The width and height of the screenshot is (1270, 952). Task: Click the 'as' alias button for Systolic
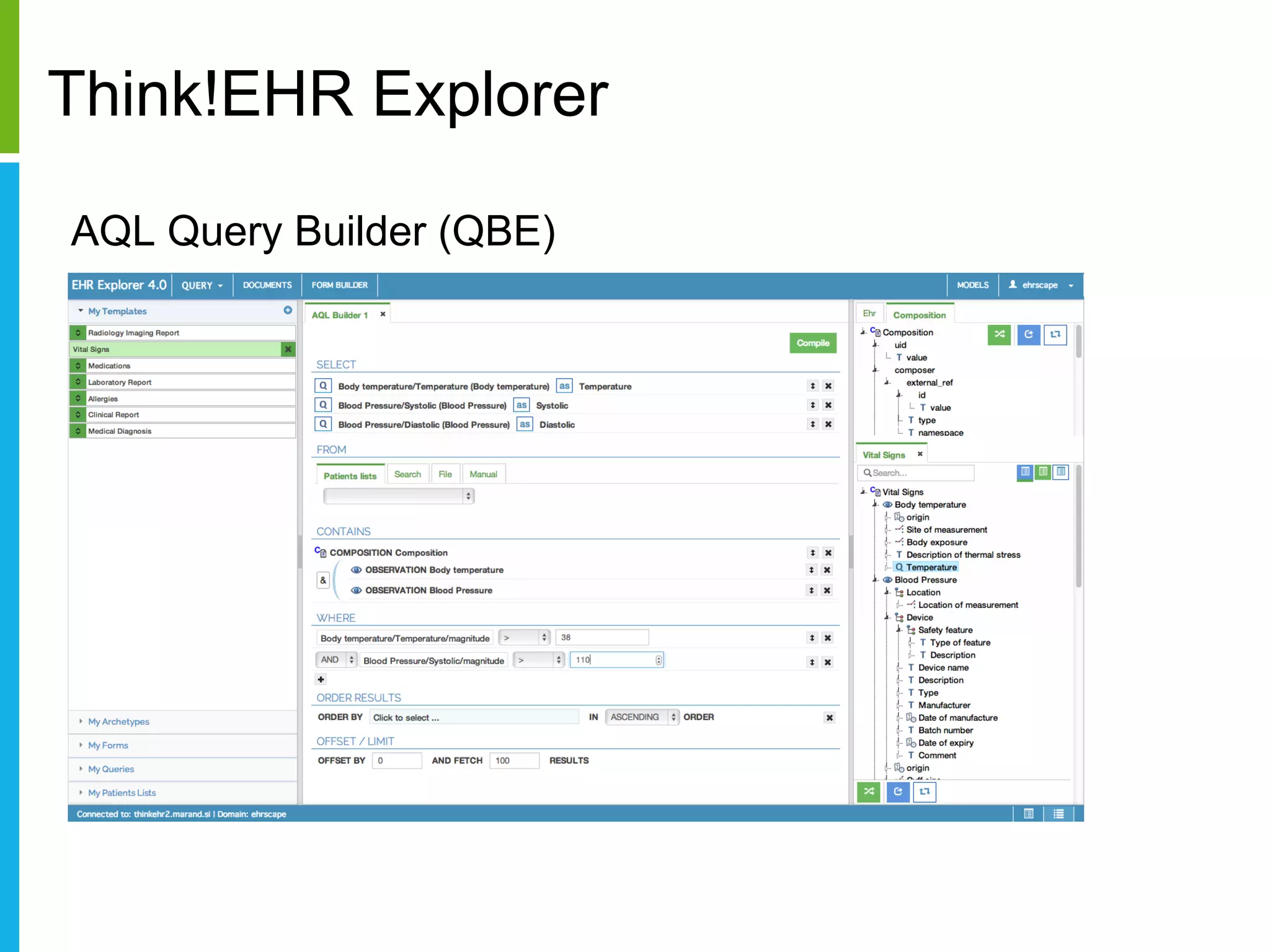[522, 405]
